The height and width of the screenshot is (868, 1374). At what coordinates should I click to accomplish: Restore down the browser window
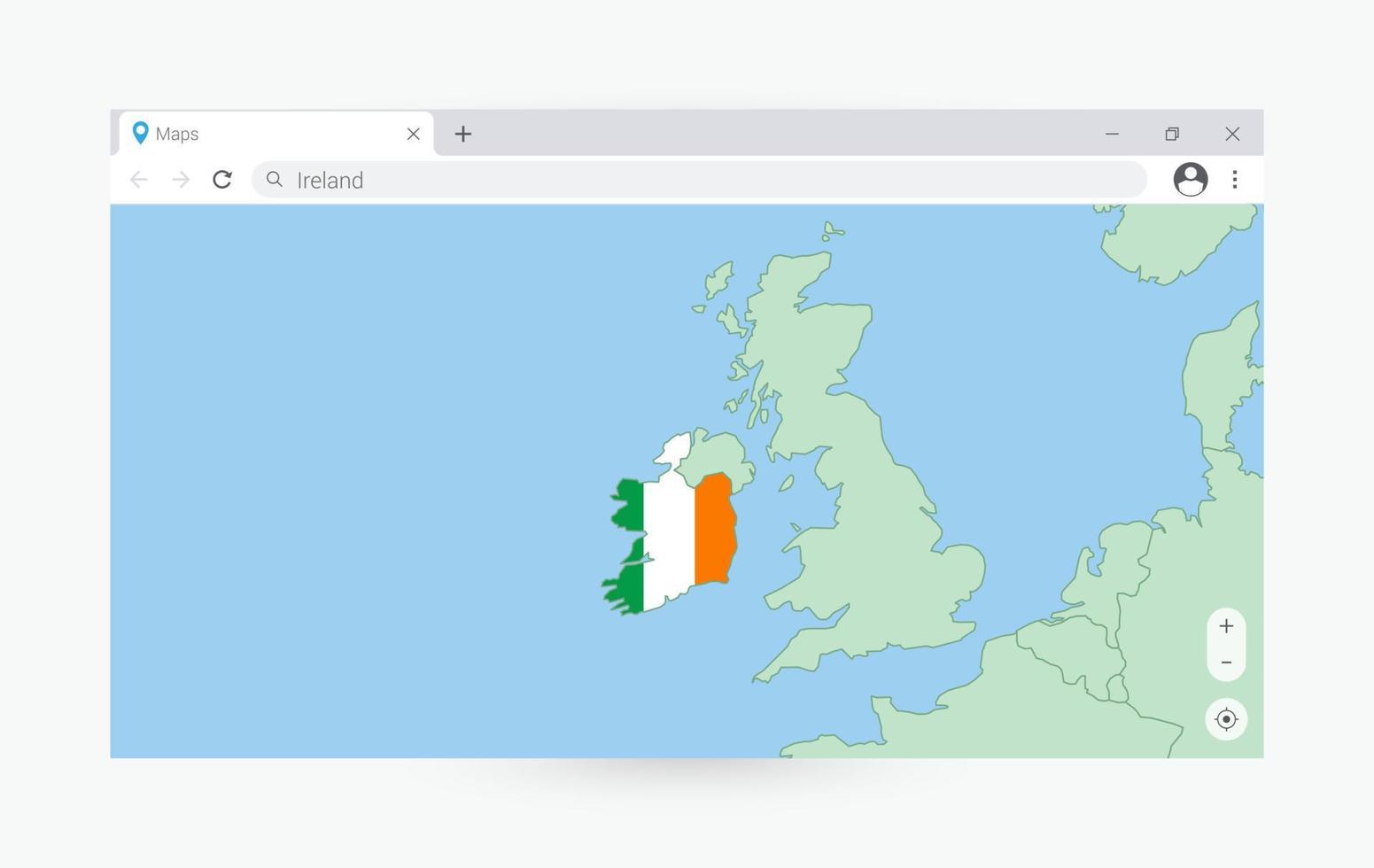(1172, 134)
